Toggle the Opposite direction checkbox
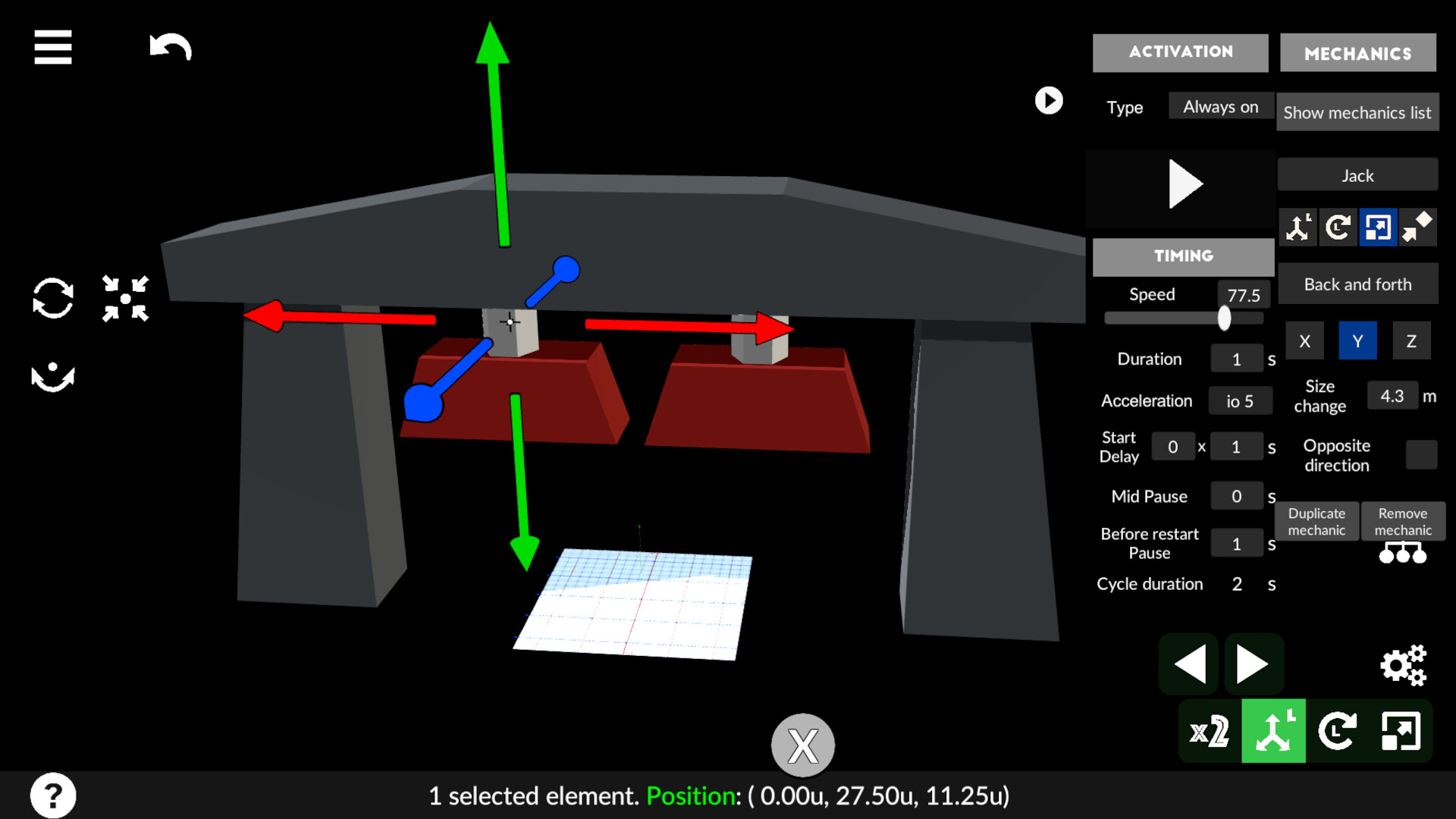This screenshot has height=819, width=1456. pyautogui.click(x=1422, y=454)
